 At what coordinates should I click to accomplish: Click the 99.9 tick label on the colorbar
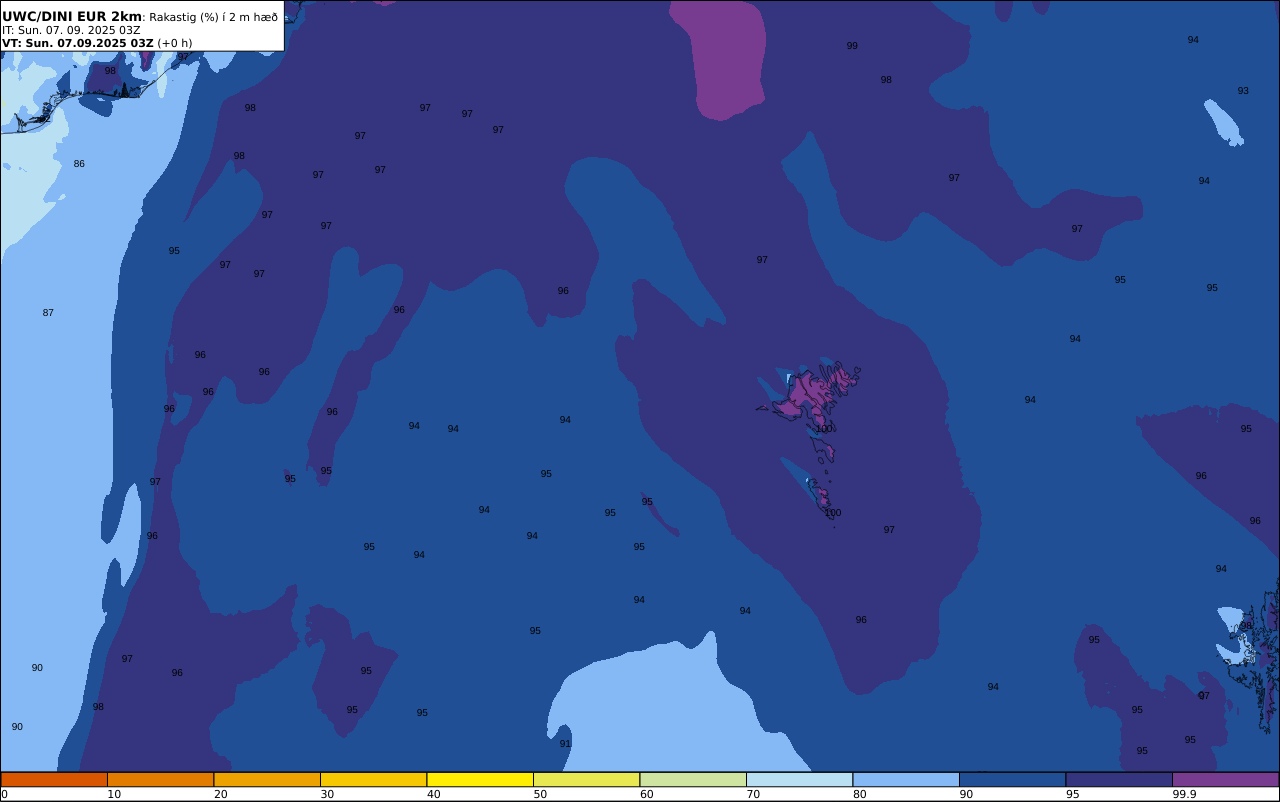tap(1185, 794)
